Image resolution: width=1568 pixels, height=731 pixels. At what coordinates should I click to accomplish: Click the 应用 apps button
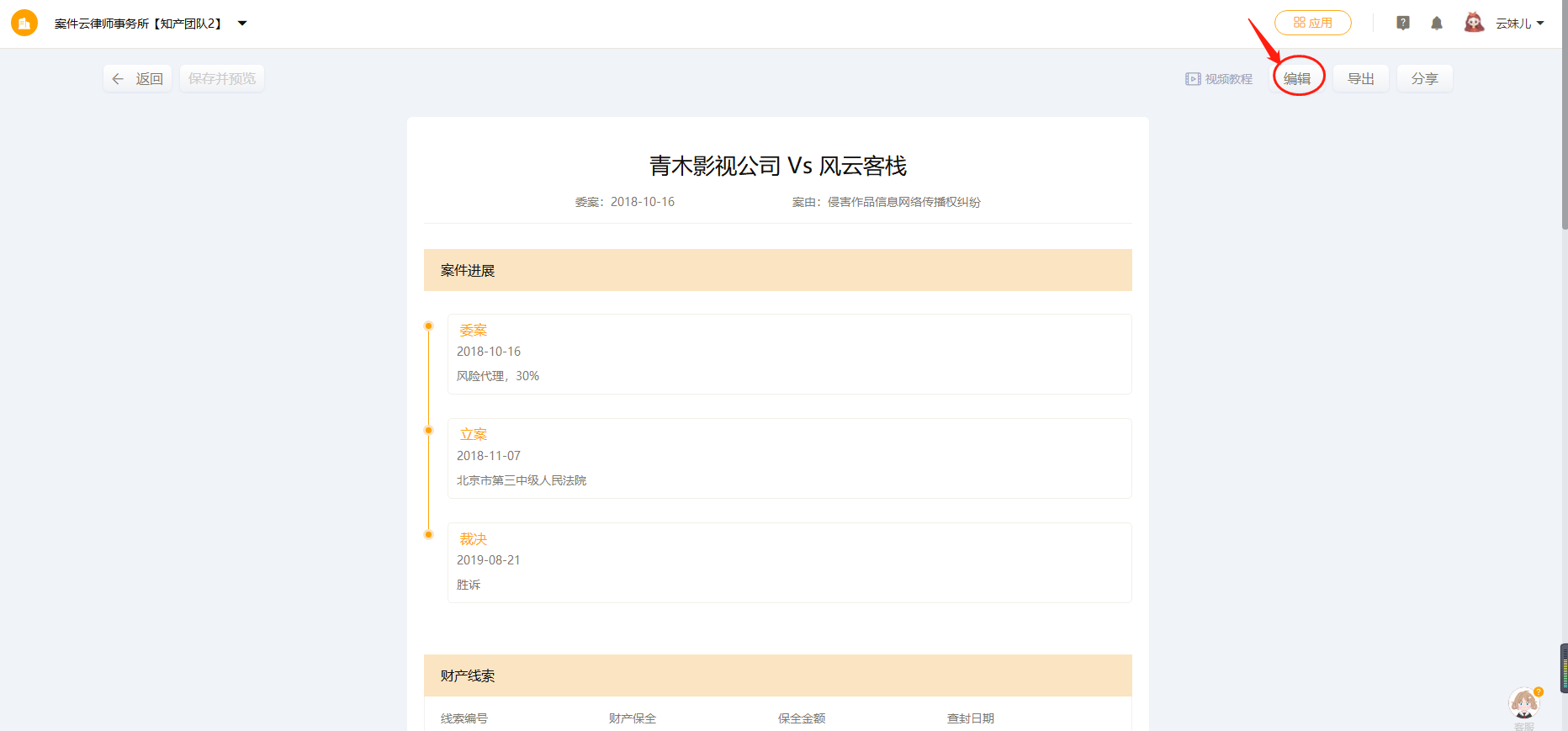1312,23
